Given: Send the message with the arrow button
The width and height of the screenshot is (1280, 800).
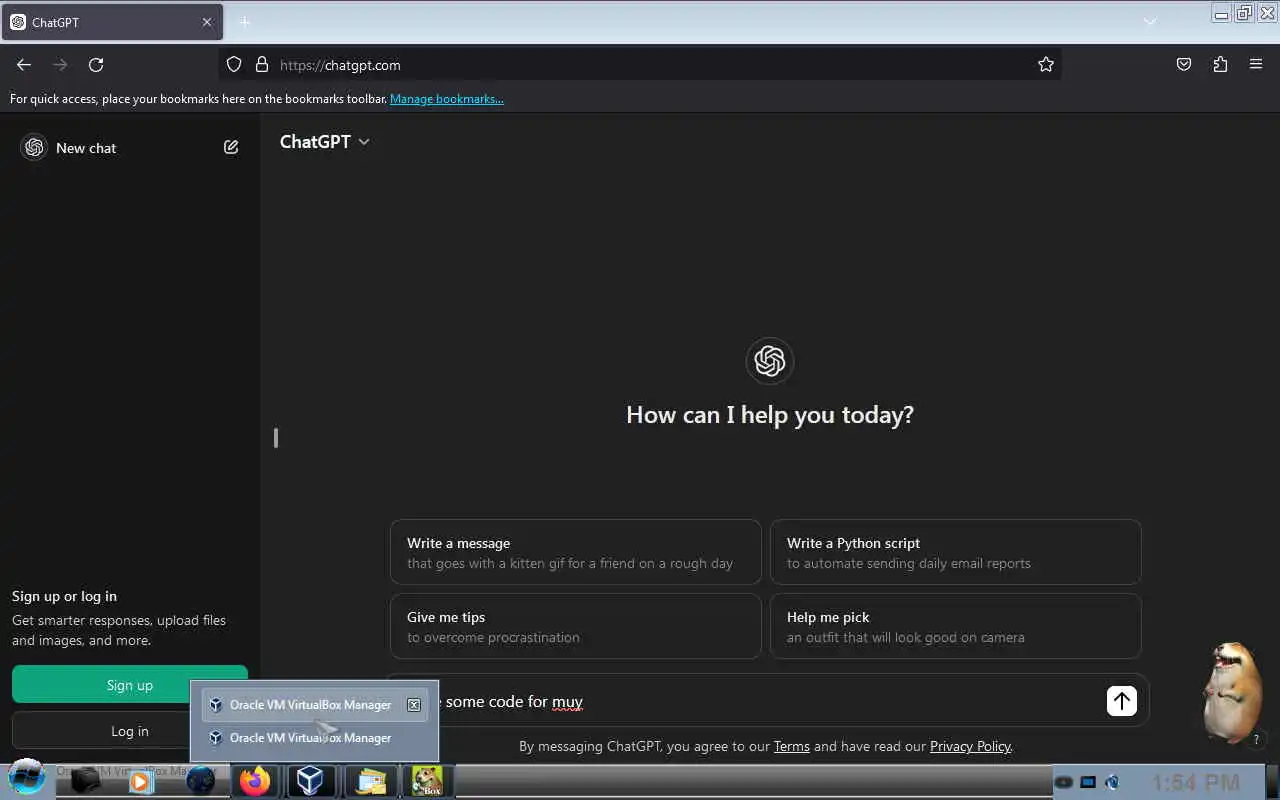Looking at the screenshot, I should 1122,701.
